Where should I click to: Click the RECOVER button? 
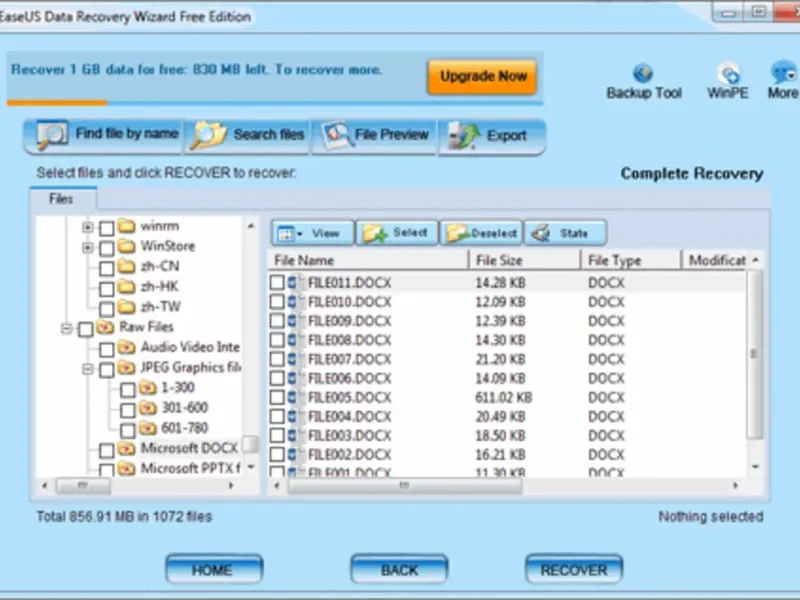point(574,569)
